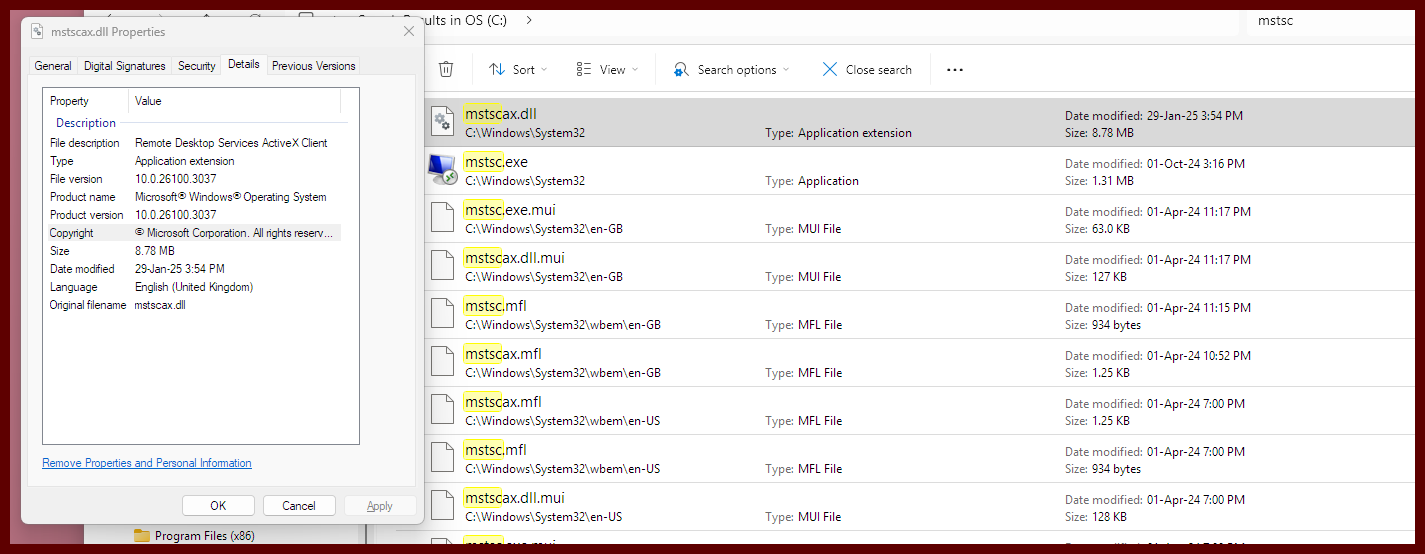Click the Size: 1.31 MB text
This screenshot has width=1425, height=554.
[1099, 181]
